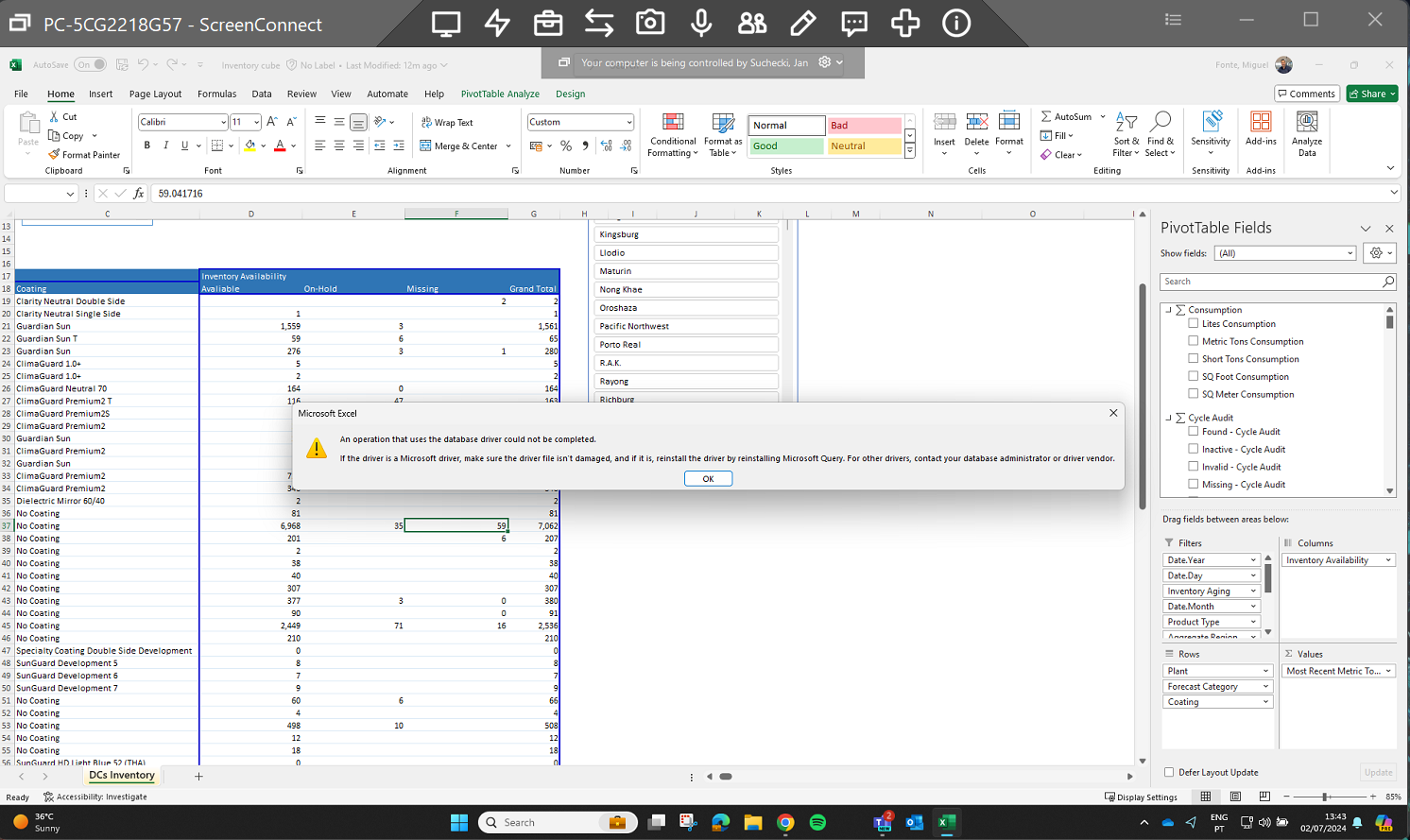Click OK in the Microsoft Excel dialog

[x=708, y=479]
